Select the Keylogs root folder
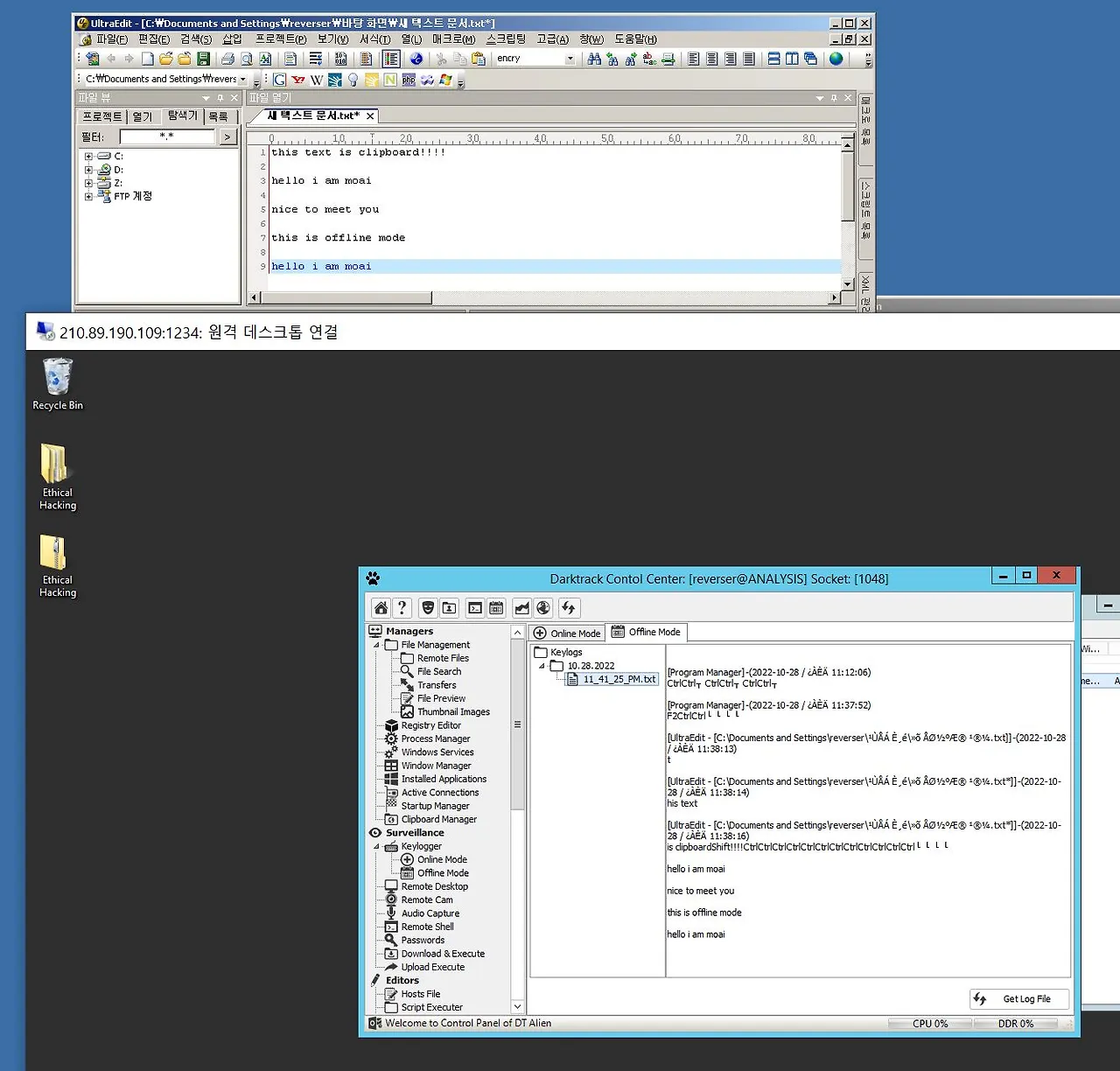This screenshot has width=1120, height=1071. point(558,652)
